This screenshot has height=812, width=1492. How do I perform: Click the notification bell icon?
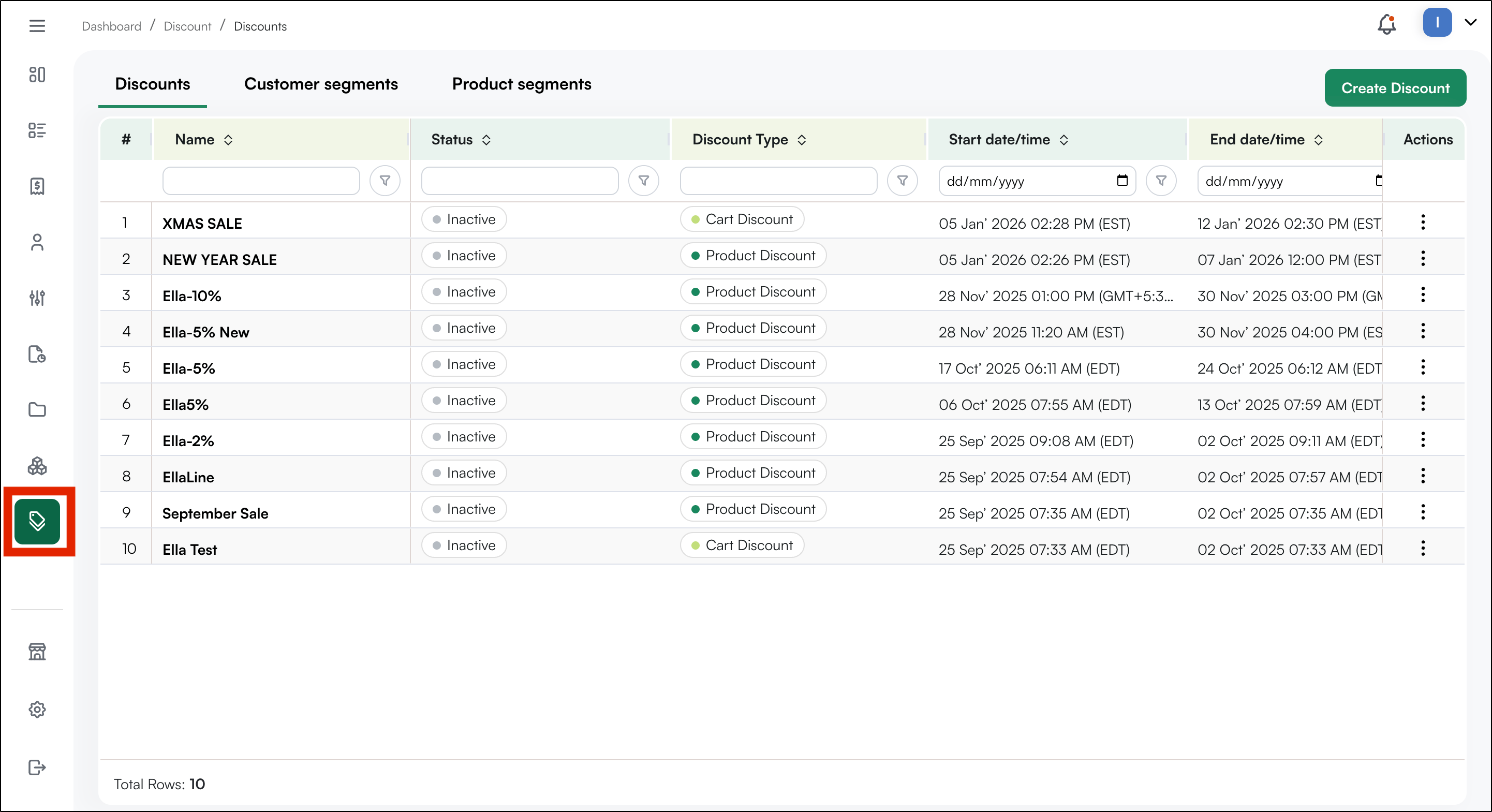tap(1386, 24)
